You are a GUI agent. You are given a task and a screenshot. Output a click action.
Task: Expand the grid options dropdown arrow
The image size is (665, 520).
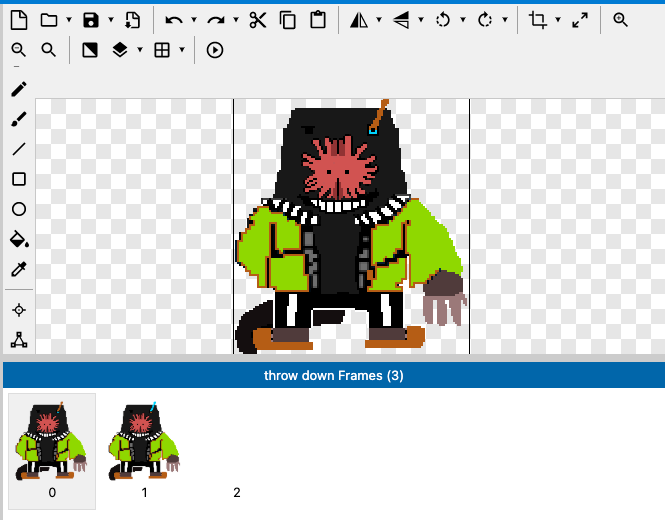tap(182, 50)
